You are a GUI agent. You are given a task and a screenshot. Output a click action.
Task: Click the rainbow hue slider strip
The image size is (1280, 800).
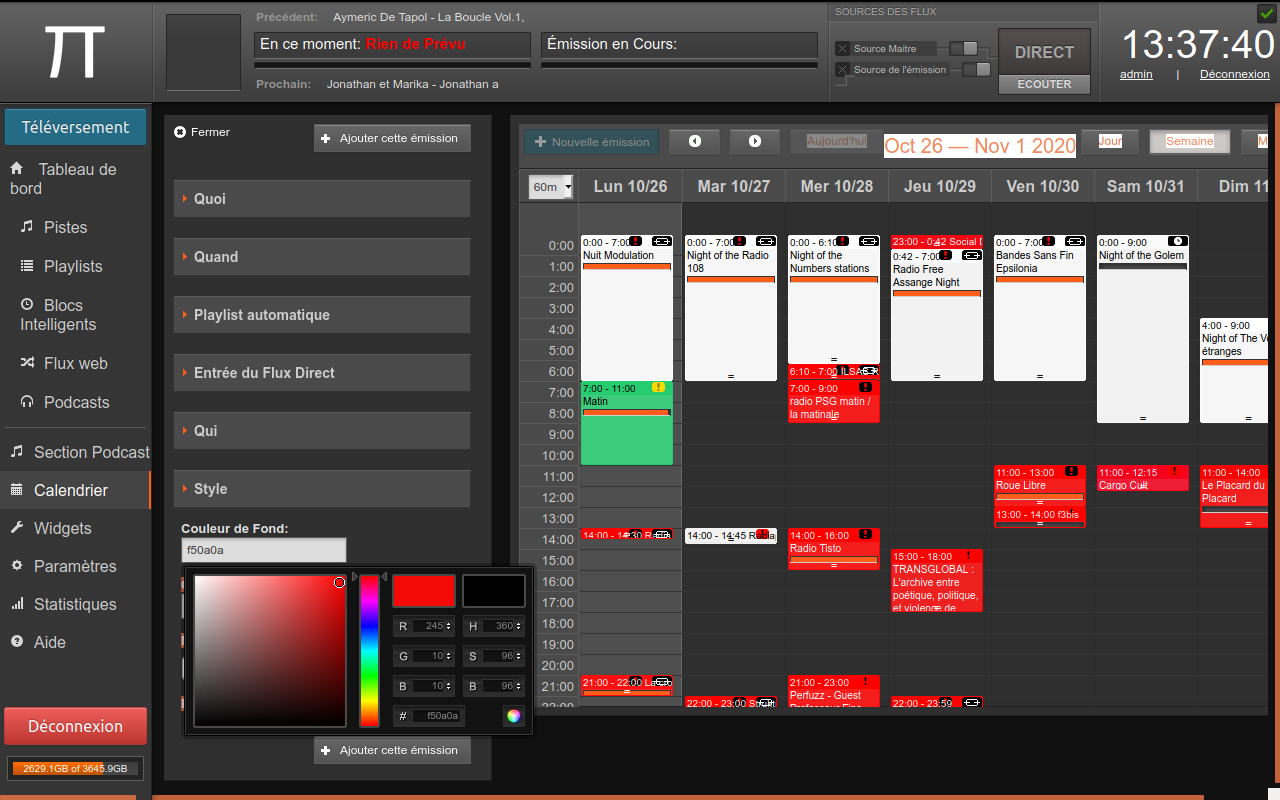370,650
